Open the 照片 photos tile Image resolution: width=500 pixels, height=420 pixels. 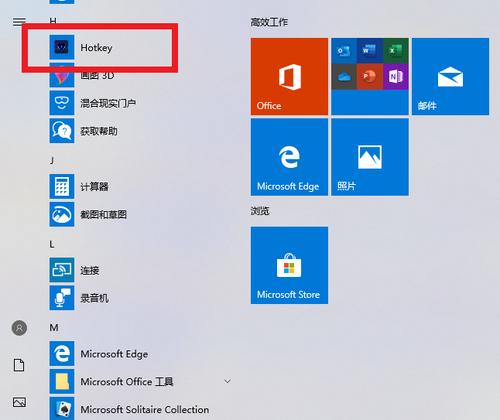(x=370, y=157)
